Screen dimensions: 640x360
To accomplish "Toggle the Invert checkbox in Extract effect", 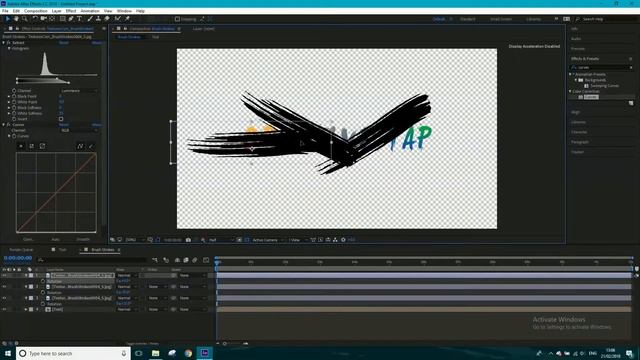I will (61, 119).
